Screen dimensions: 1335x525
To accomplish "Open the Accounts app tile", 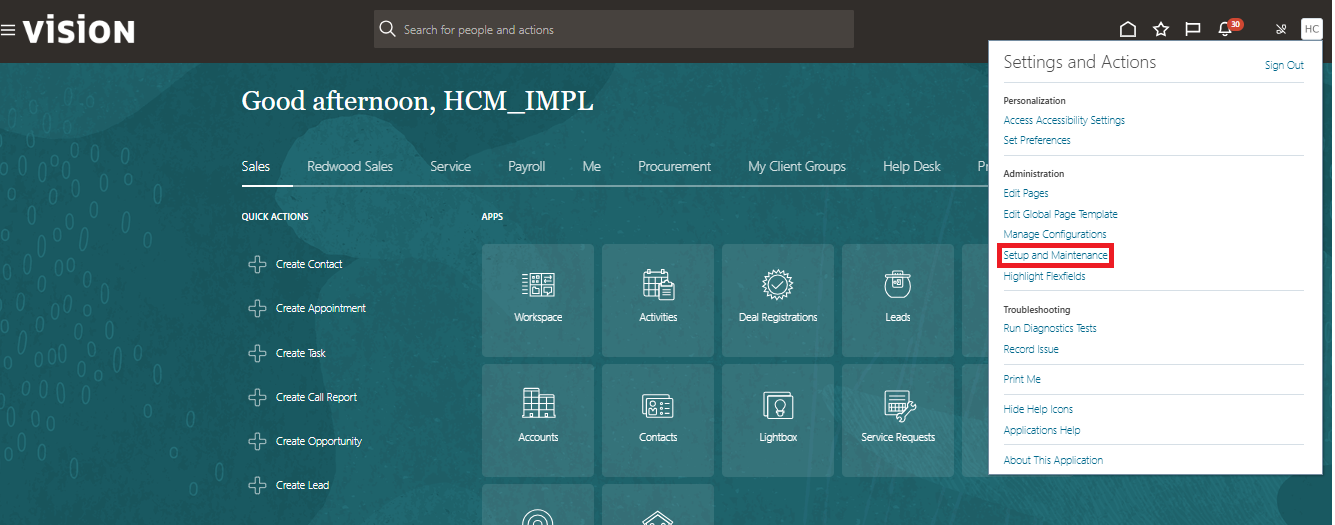I will pyautogui.click(x=538, y=419).
